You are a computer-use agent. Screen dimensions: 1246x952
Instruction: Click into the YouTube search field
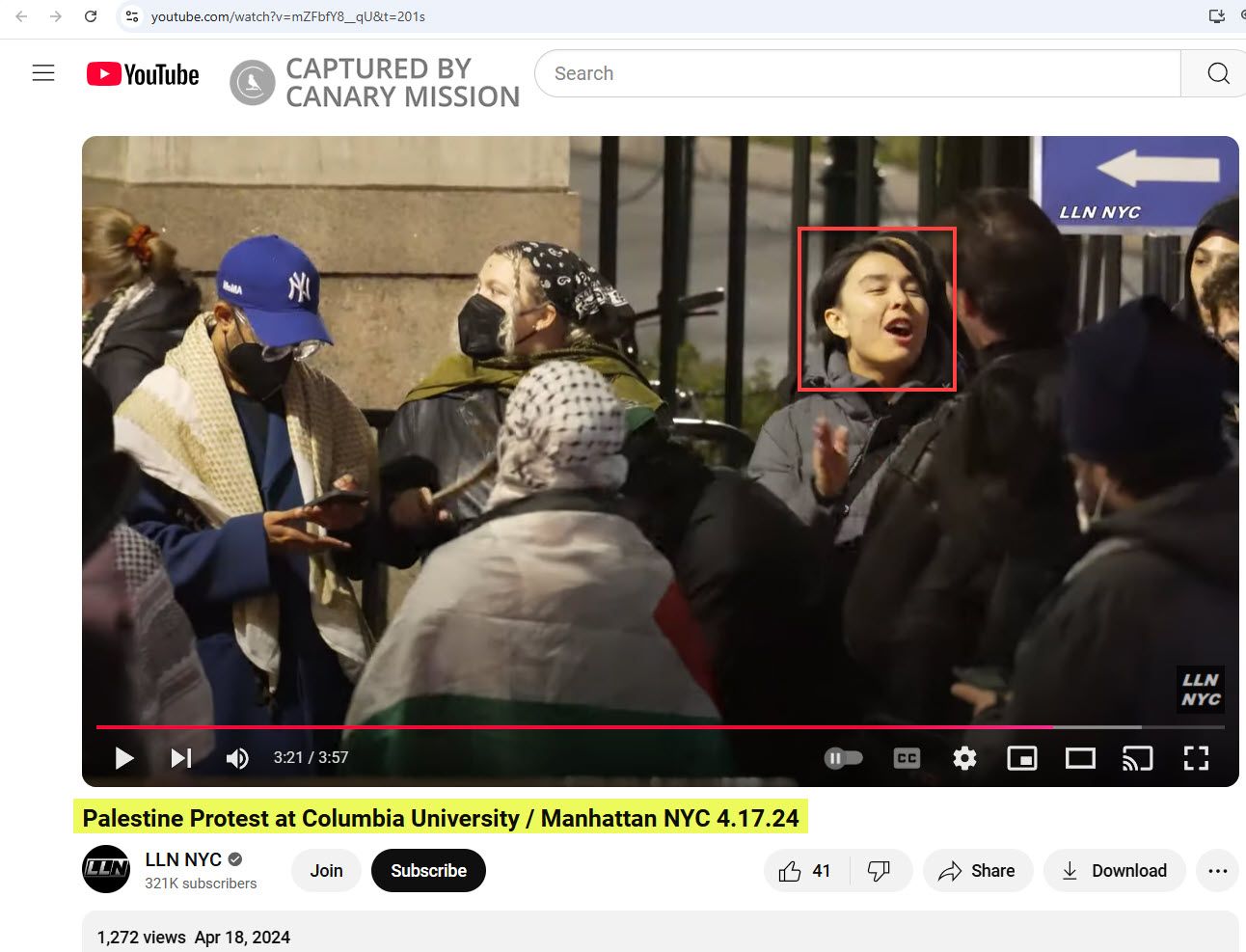click(x=858, y=73)
